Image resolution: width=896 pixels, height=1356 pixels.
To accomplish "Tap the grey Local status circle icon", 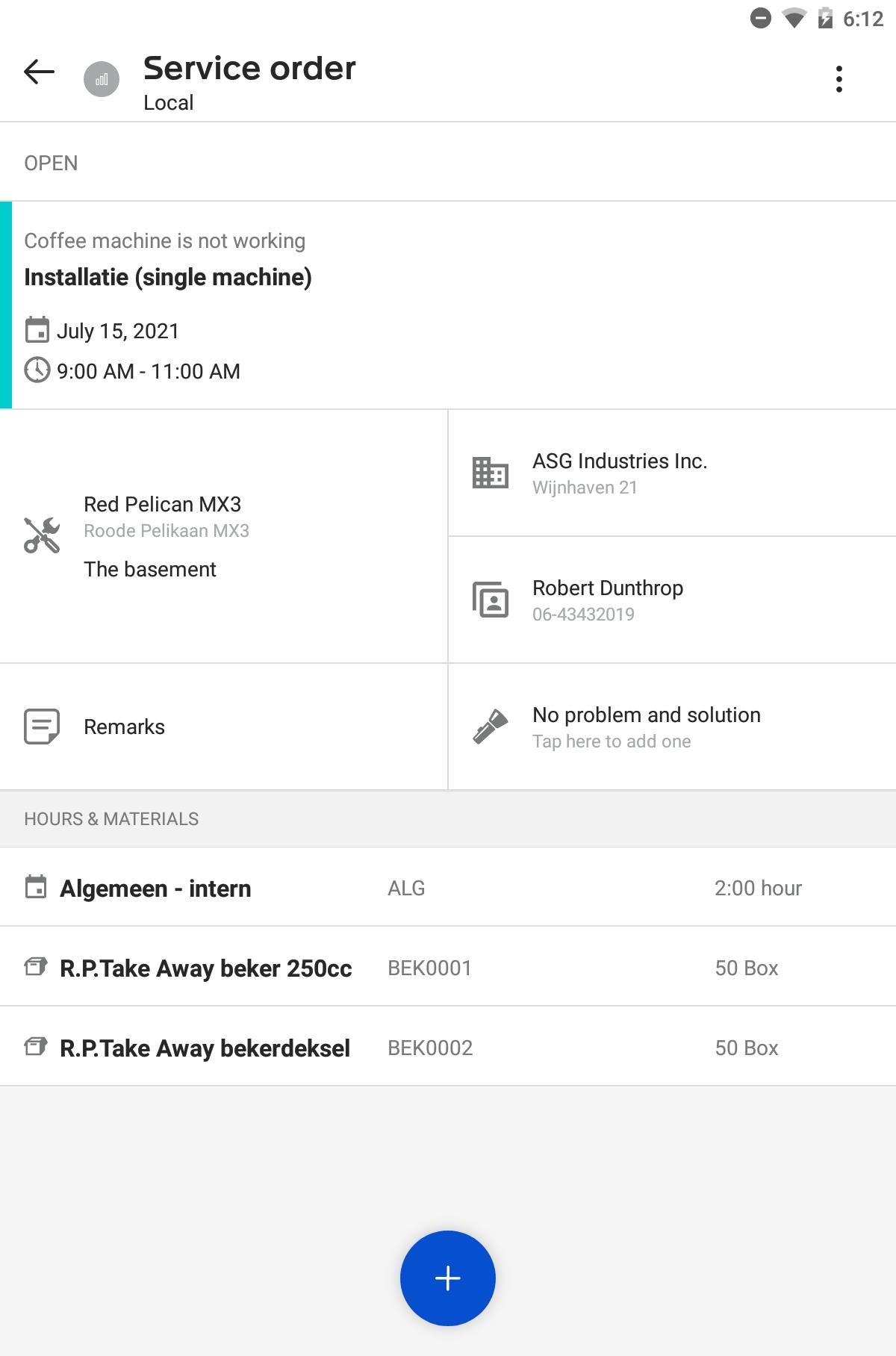I will (x=102, y=79).
